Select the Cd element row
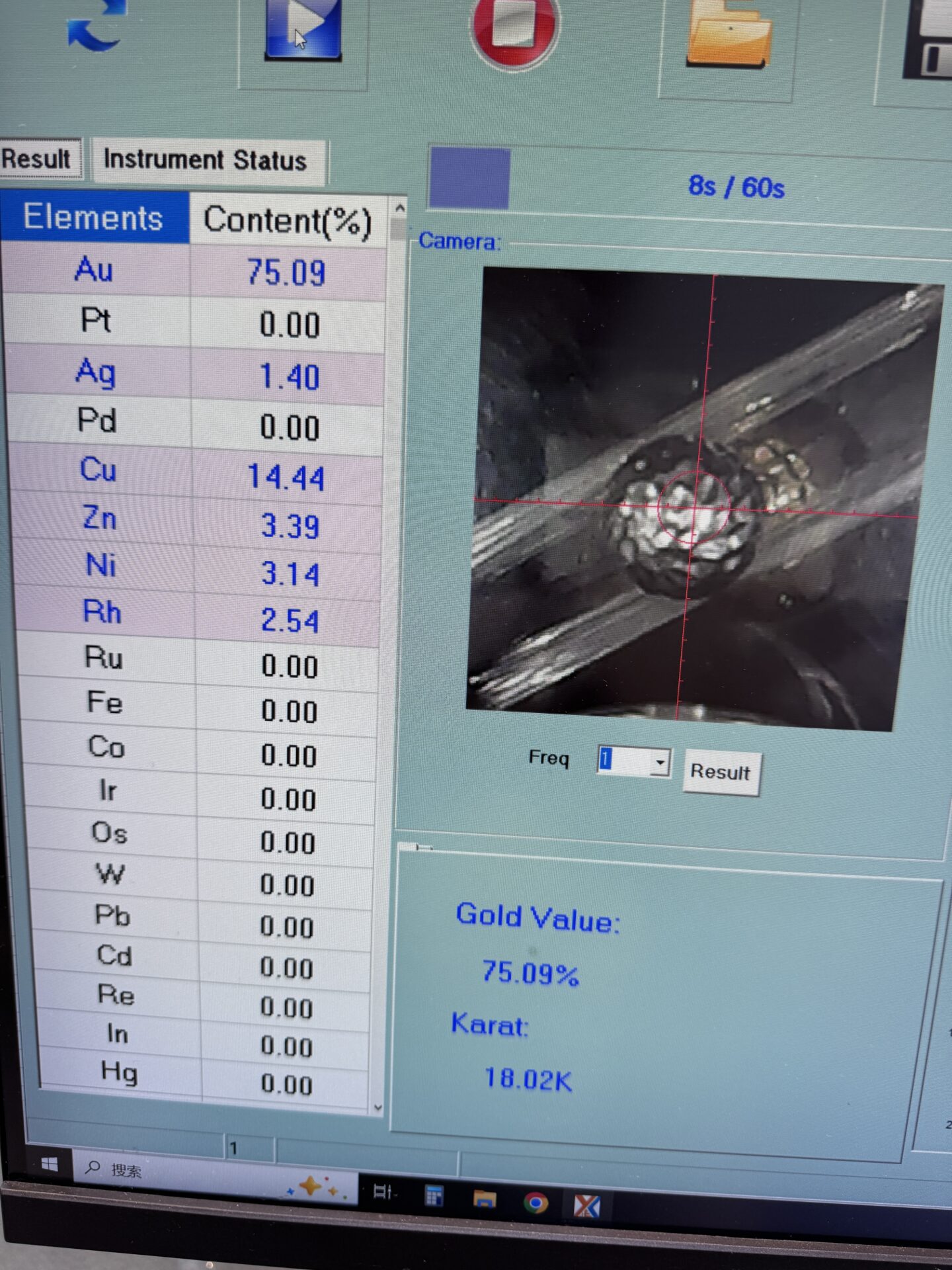The height and width of the screenshot is (1270, 952). pos(202,962)
